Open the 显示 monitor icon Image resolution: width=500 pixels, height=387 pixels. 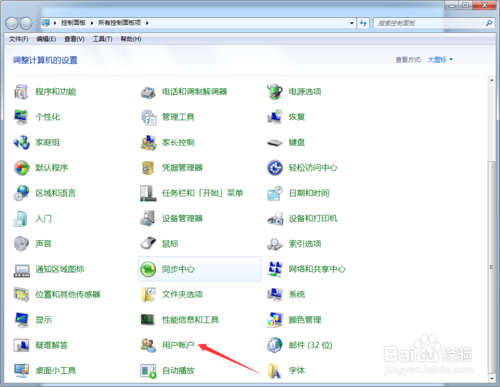21,320
